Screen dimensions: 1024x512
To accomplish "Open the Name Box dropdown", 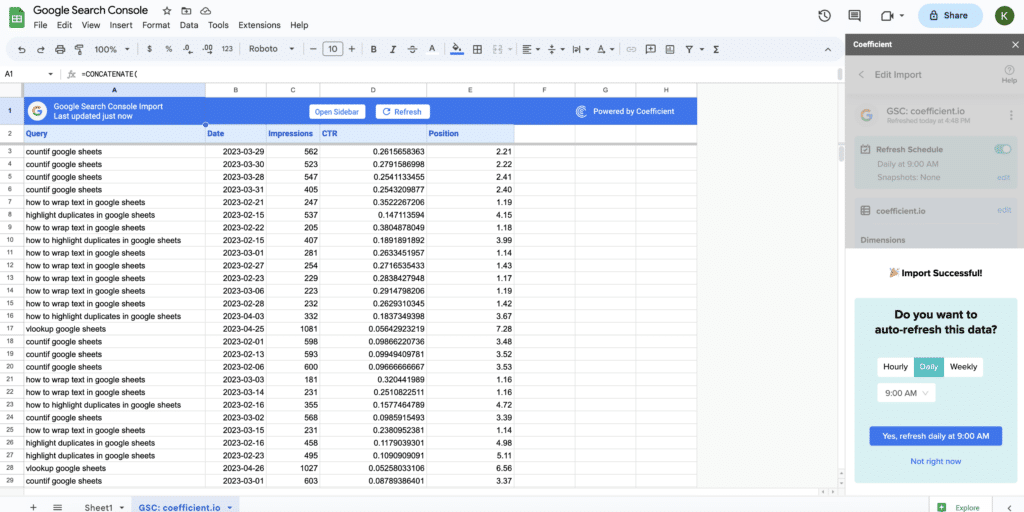I will coord(50,74).
